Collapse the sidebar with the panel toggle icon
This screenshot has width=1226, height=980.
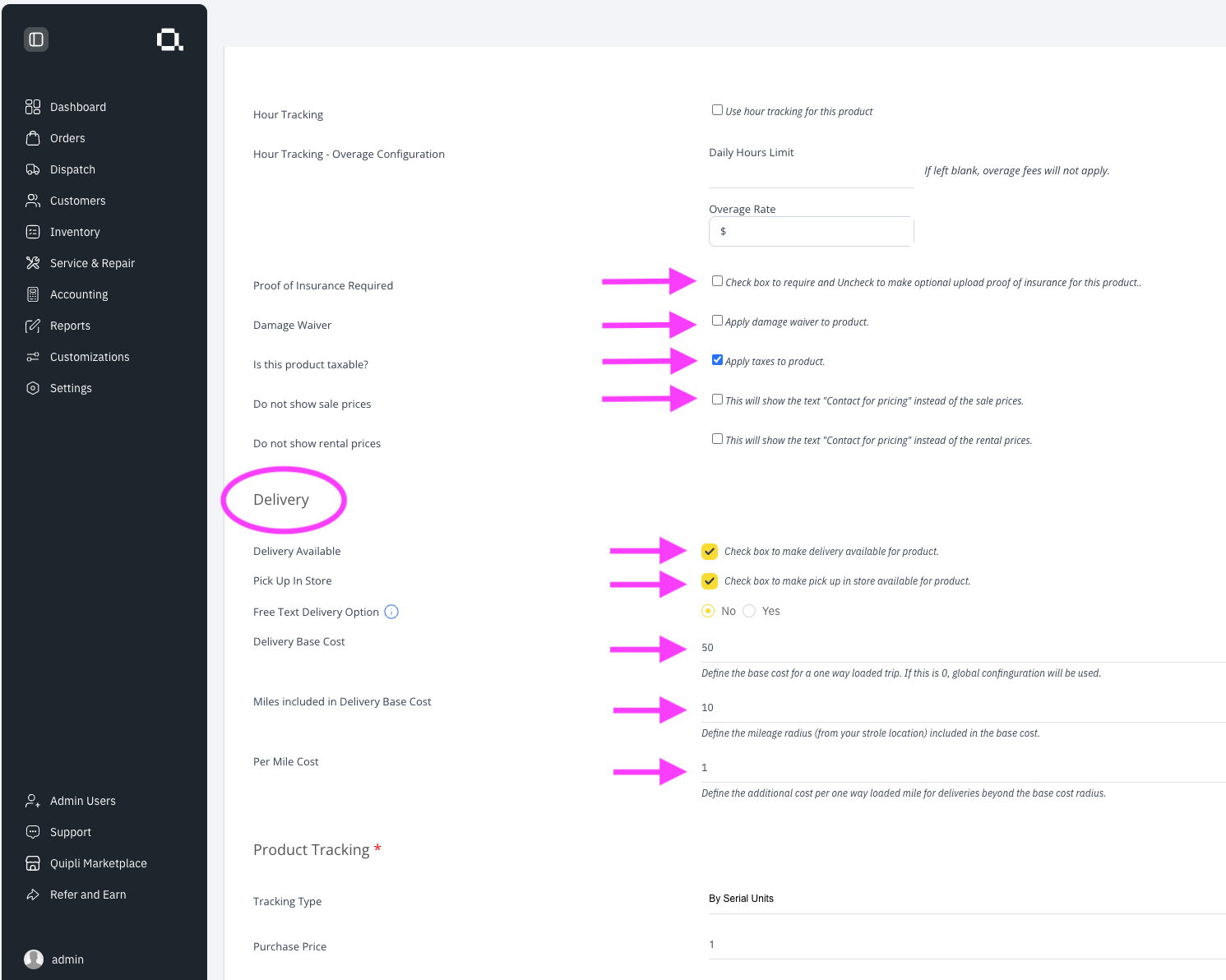[x=36, y=39]
